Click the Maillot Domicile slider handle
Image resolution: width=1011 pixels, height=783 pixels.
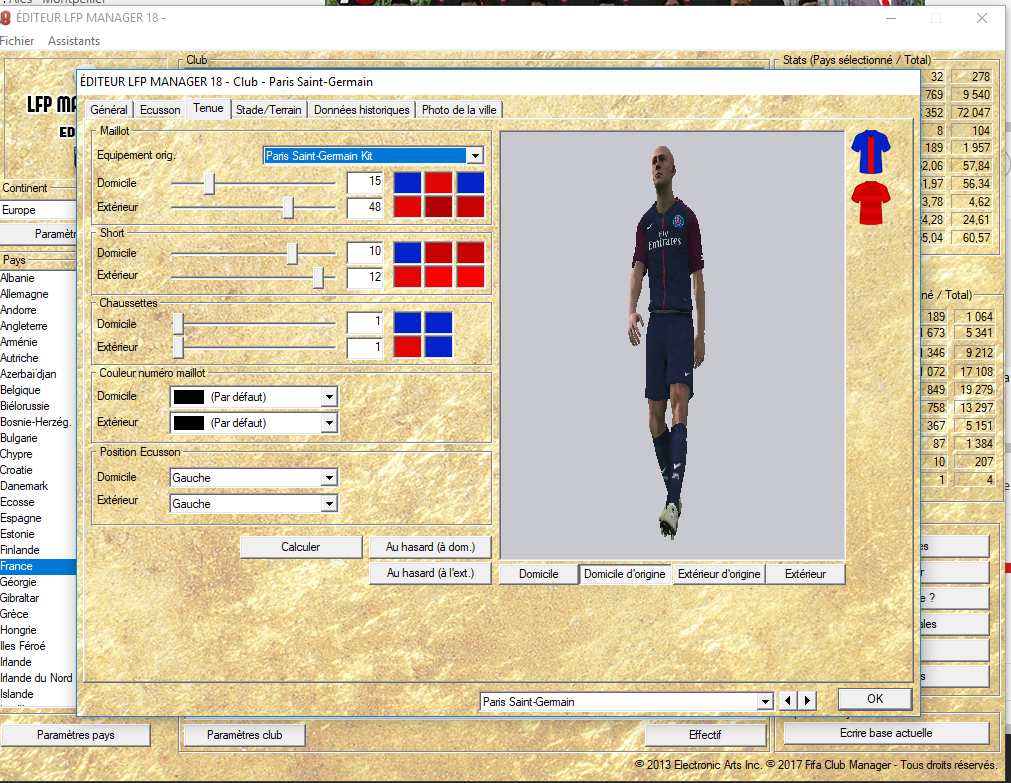tap(209, 183)
